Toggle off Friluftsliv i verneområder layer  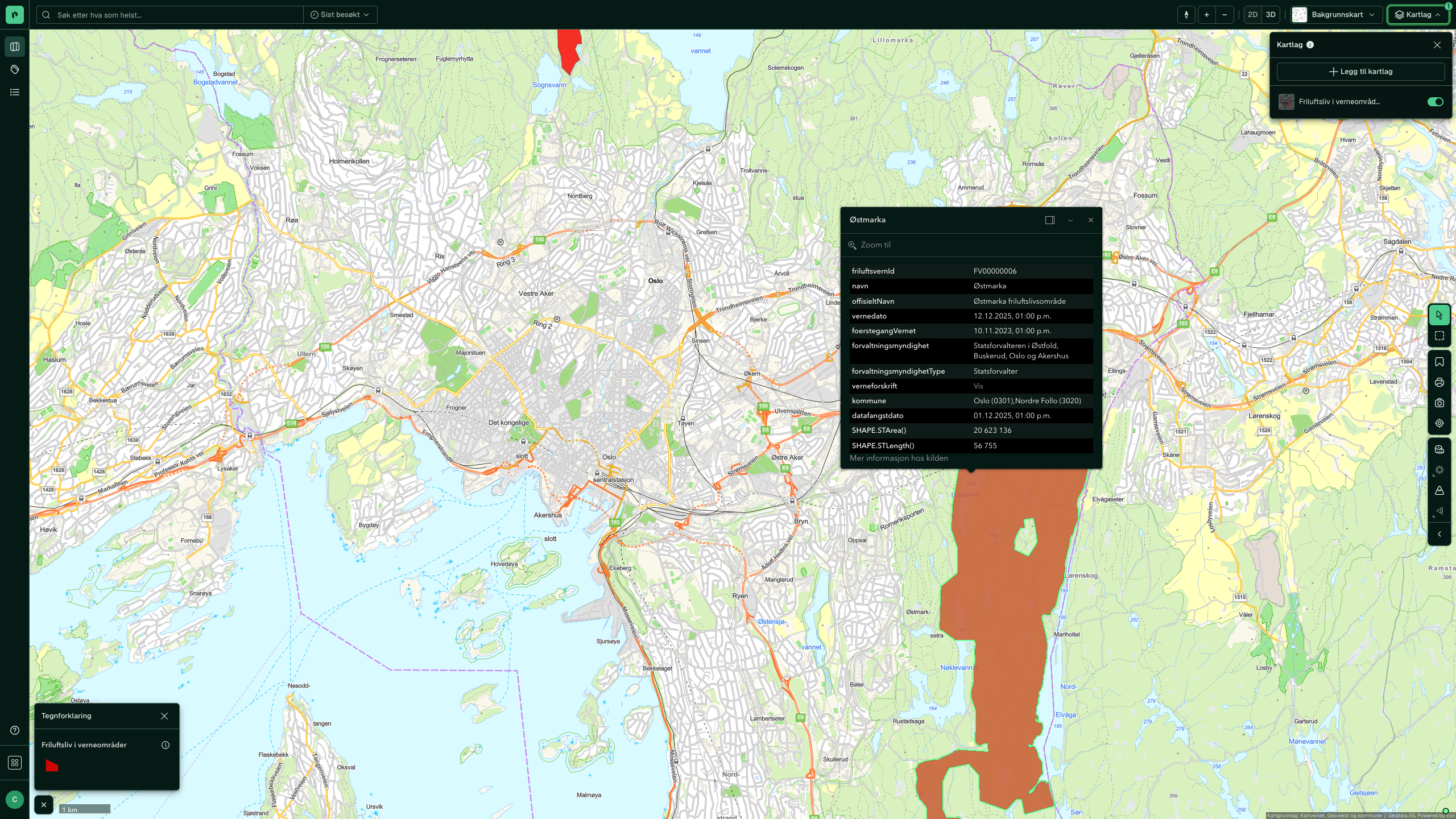1435,102
